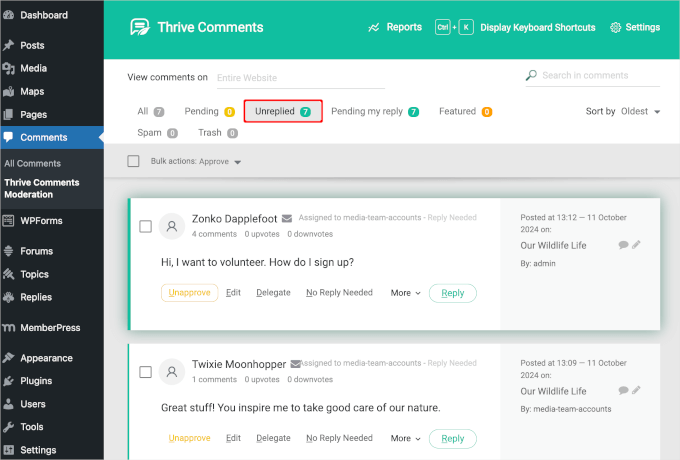Open Thrive Comments Moderation submenu item
Screen dimensions: 680x460
[42, 188]
